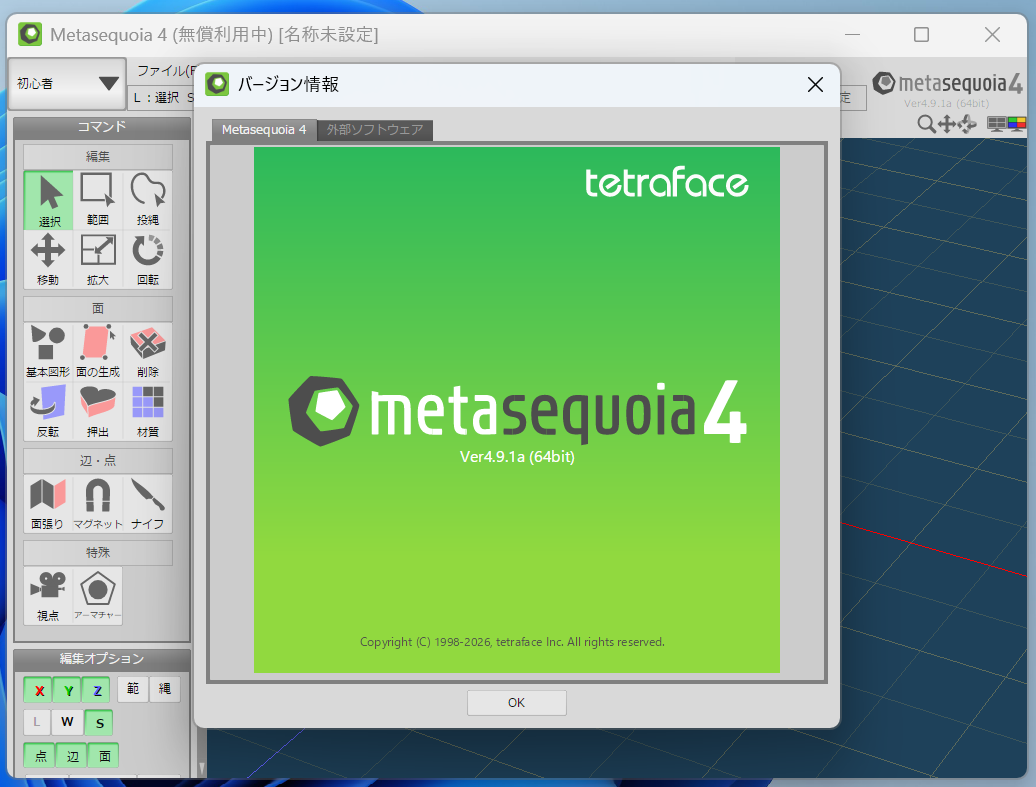Choose the 反転 flip tool

coord(48,411)
